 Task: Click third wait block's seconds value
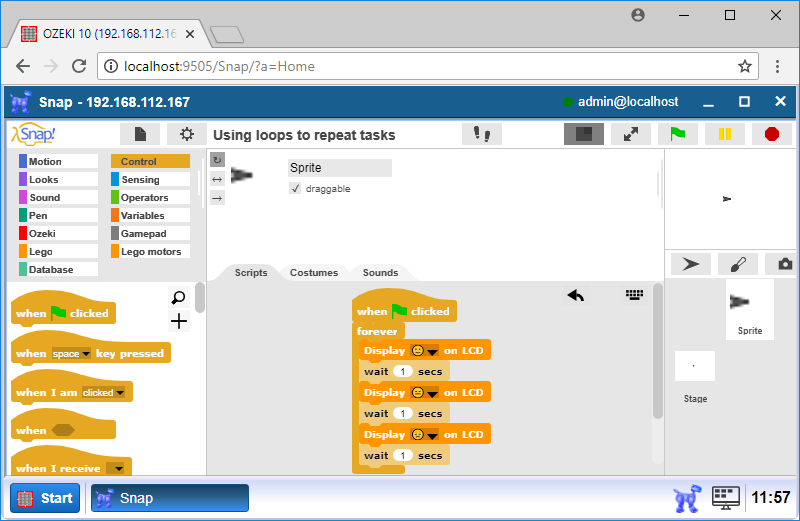click(403, 455)
